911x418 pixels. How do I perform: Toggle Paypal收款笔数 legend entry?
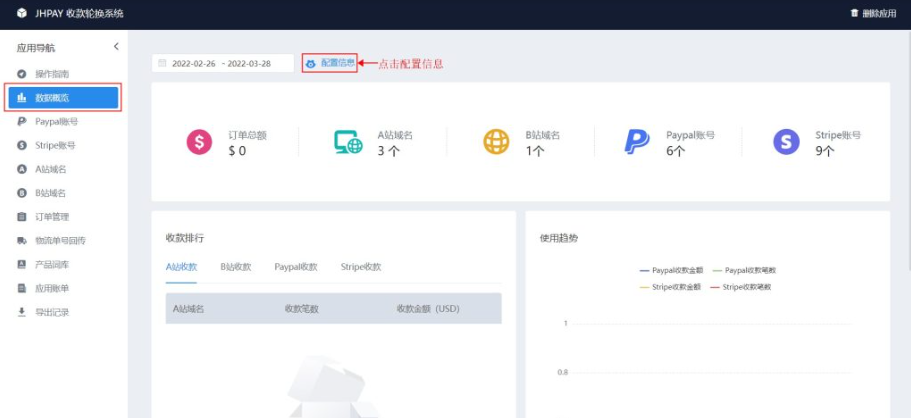744,270
